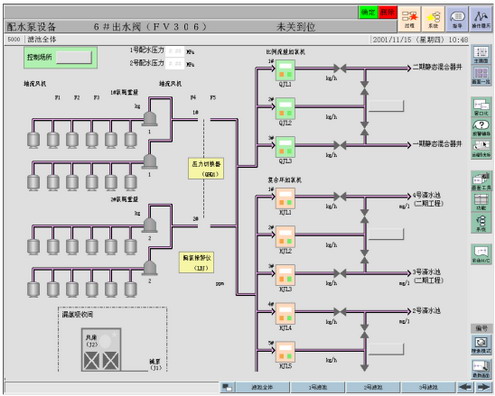The width and height of the screenshot is (495, 396).
Task: Switch to the 1号滤池 tab
Action: coord(318,387)
